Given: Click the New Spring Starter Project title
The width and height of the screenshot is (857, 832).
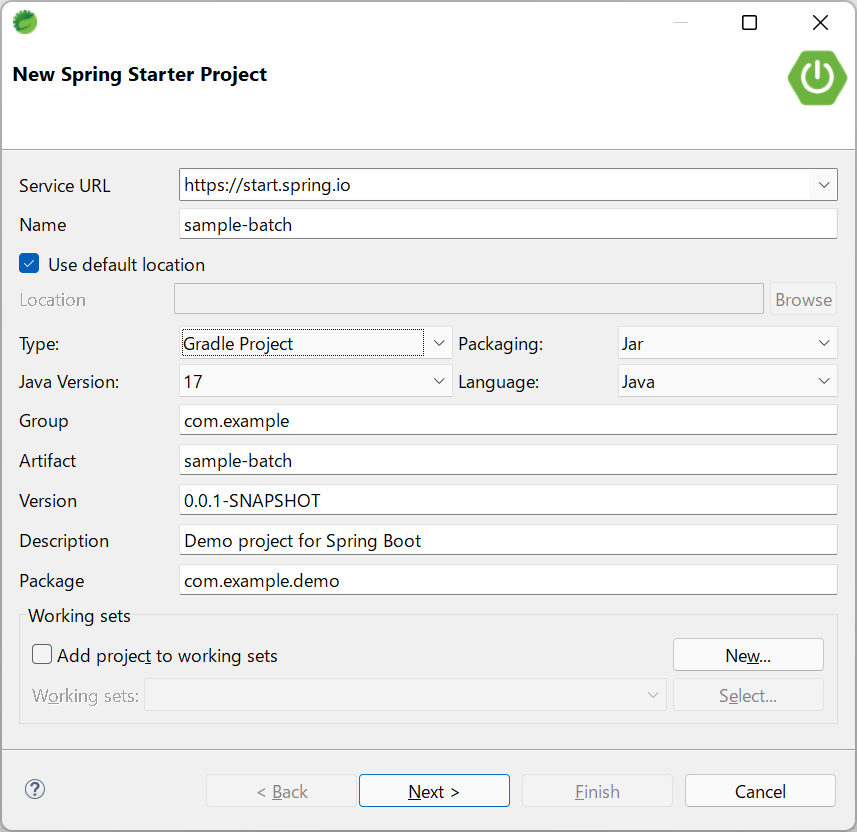Looking at the screenshot, I should point(139,74).
